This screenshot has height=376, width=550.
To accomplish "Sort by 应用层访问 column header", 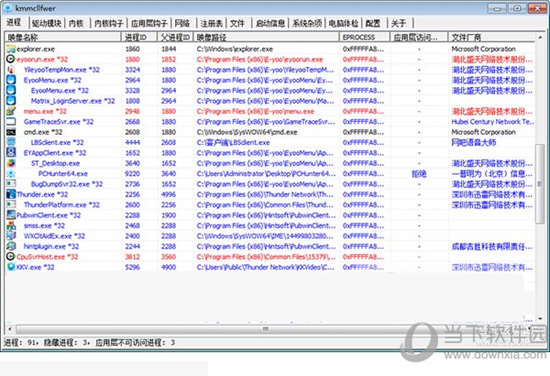I will (419, 37).
